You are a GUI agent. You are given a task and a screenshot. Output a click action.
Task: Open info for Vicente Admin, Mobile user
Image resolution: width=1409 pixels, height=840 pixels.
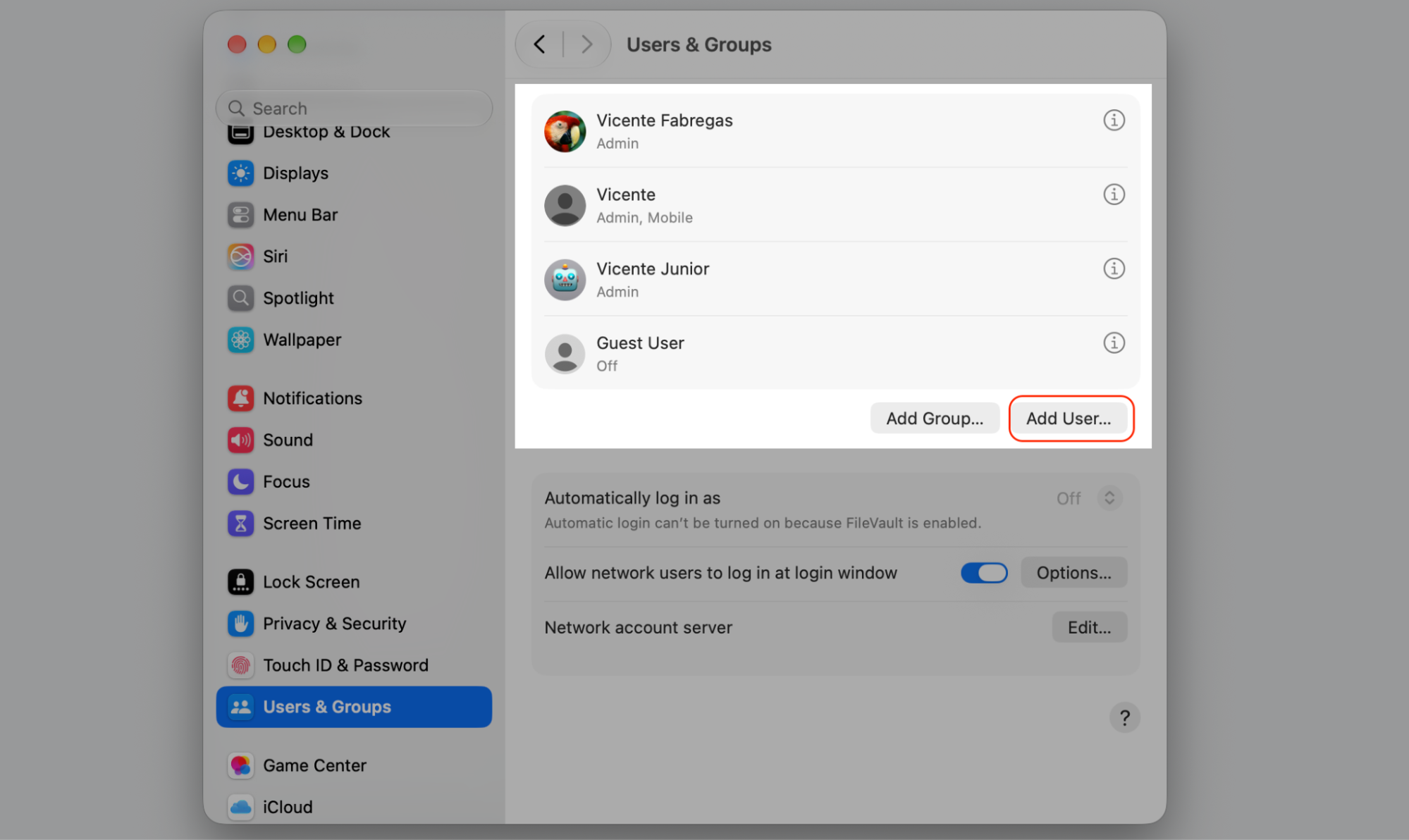coord(1114,194)
